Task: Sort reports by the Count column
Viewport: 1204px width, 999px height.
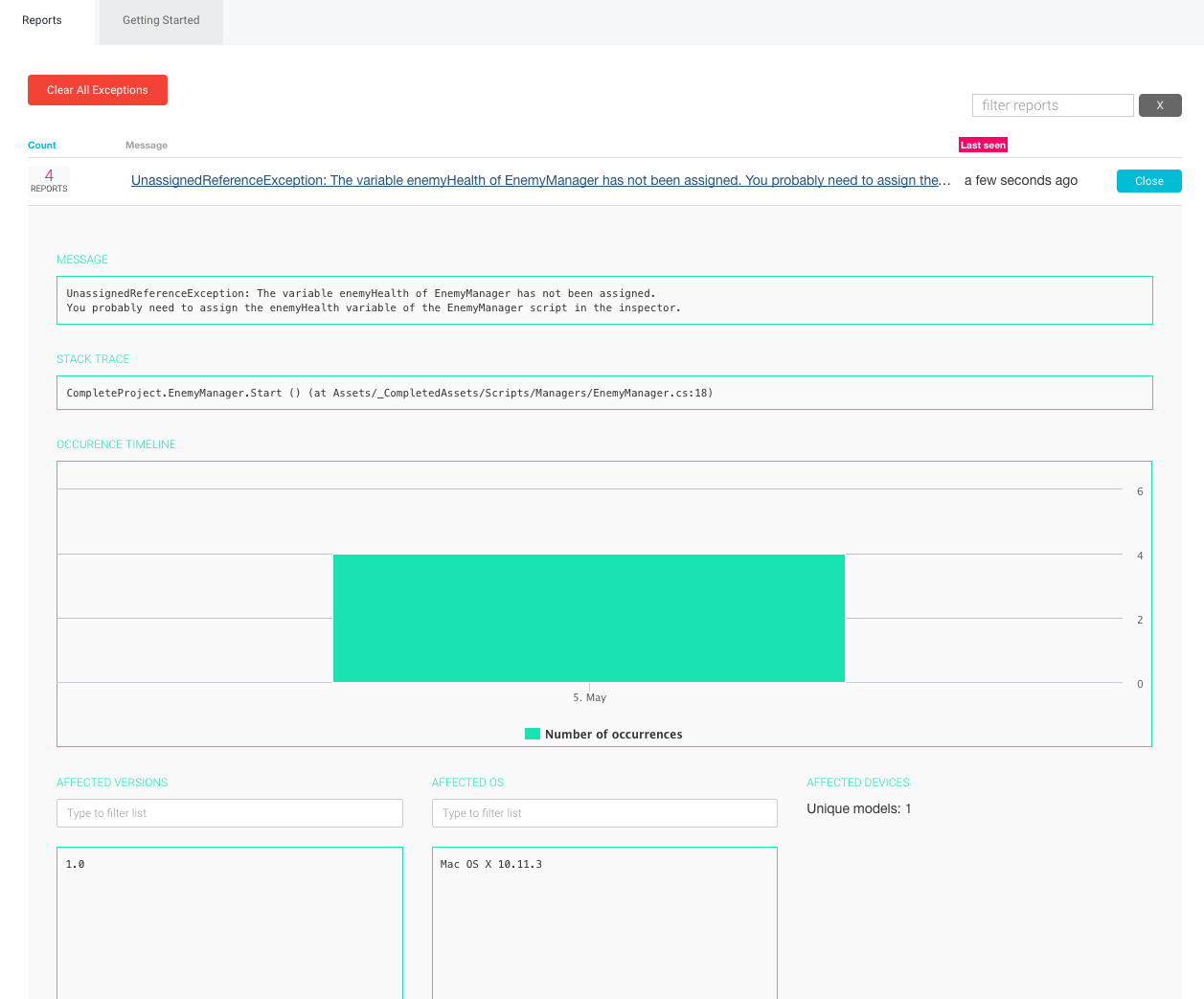Action: tap(42, 146)
